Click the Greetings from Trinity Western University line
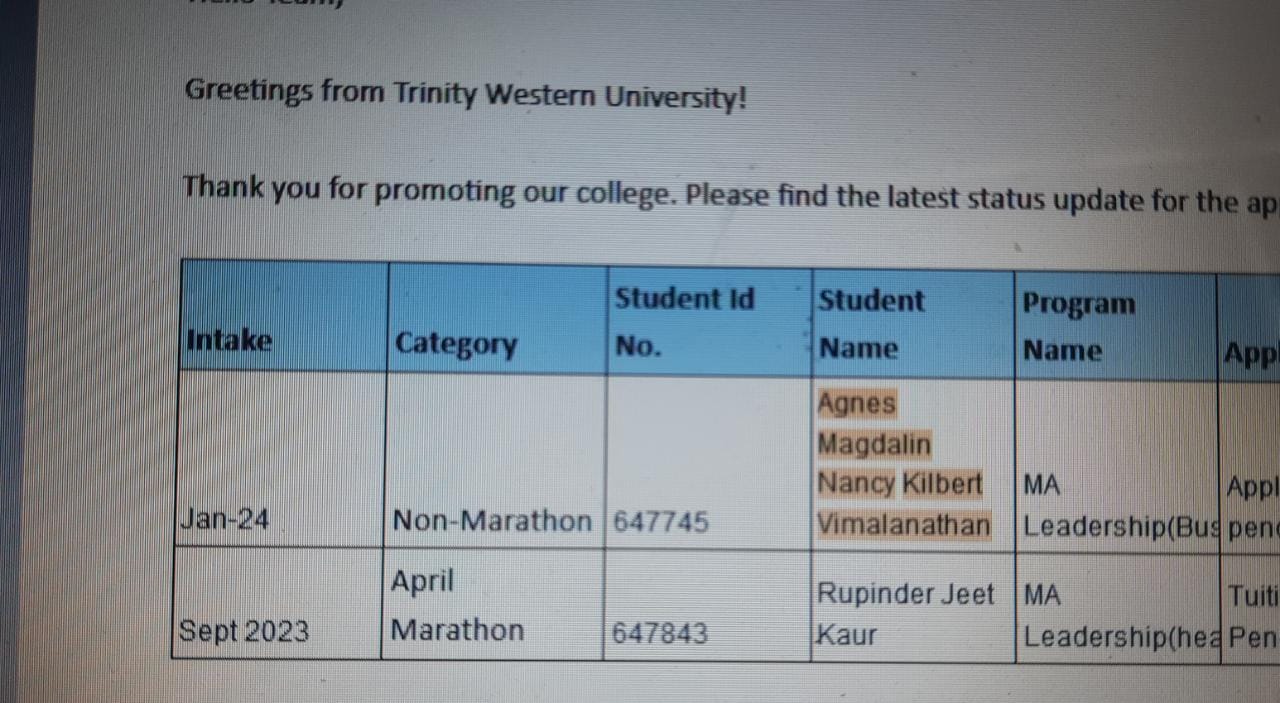The width and height of the screenshot is (1280, 703). pyautogui.click(x=465, y=94)
